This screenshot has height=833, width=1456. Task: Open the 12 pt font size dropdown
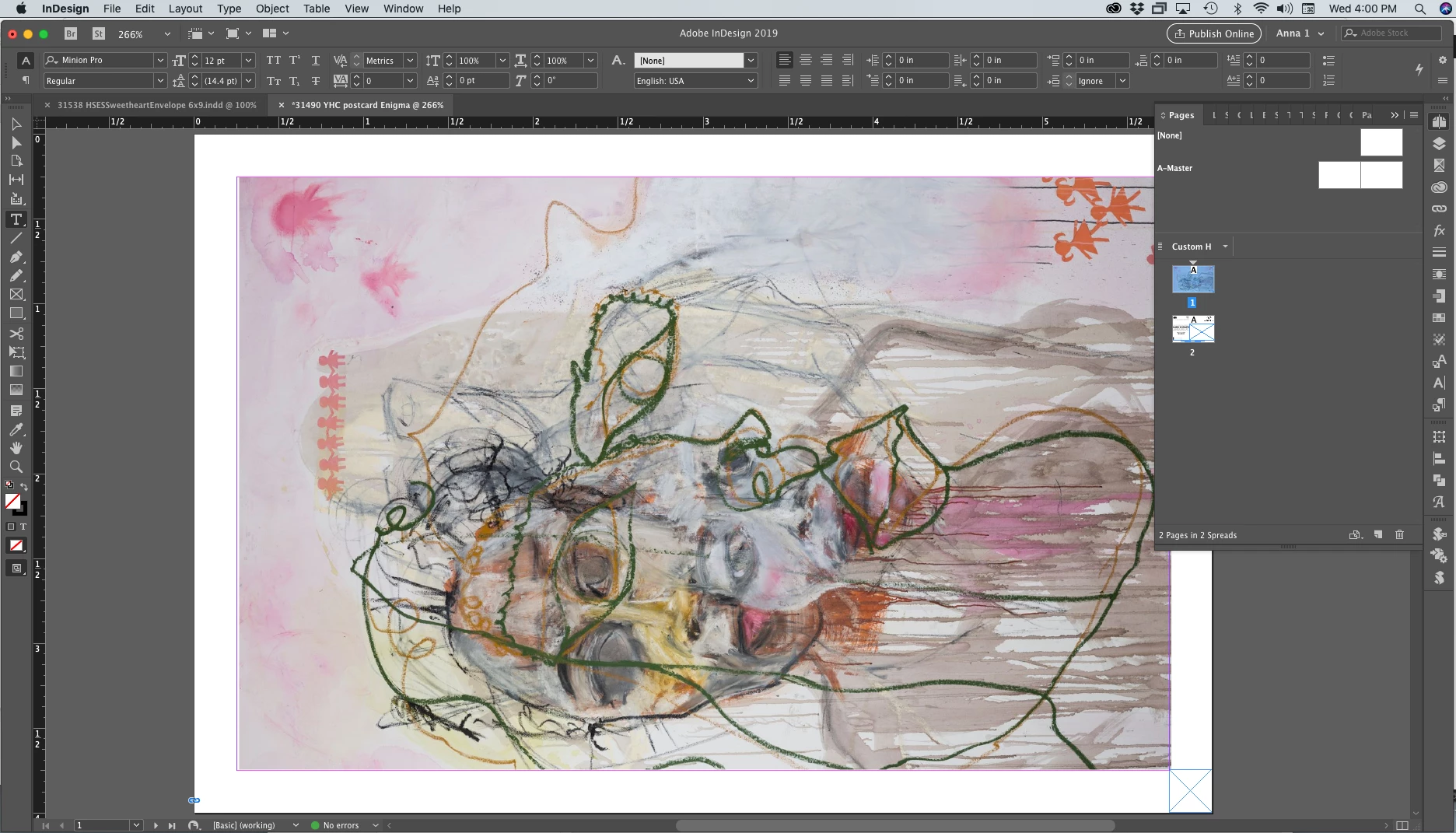click(248, 60)
